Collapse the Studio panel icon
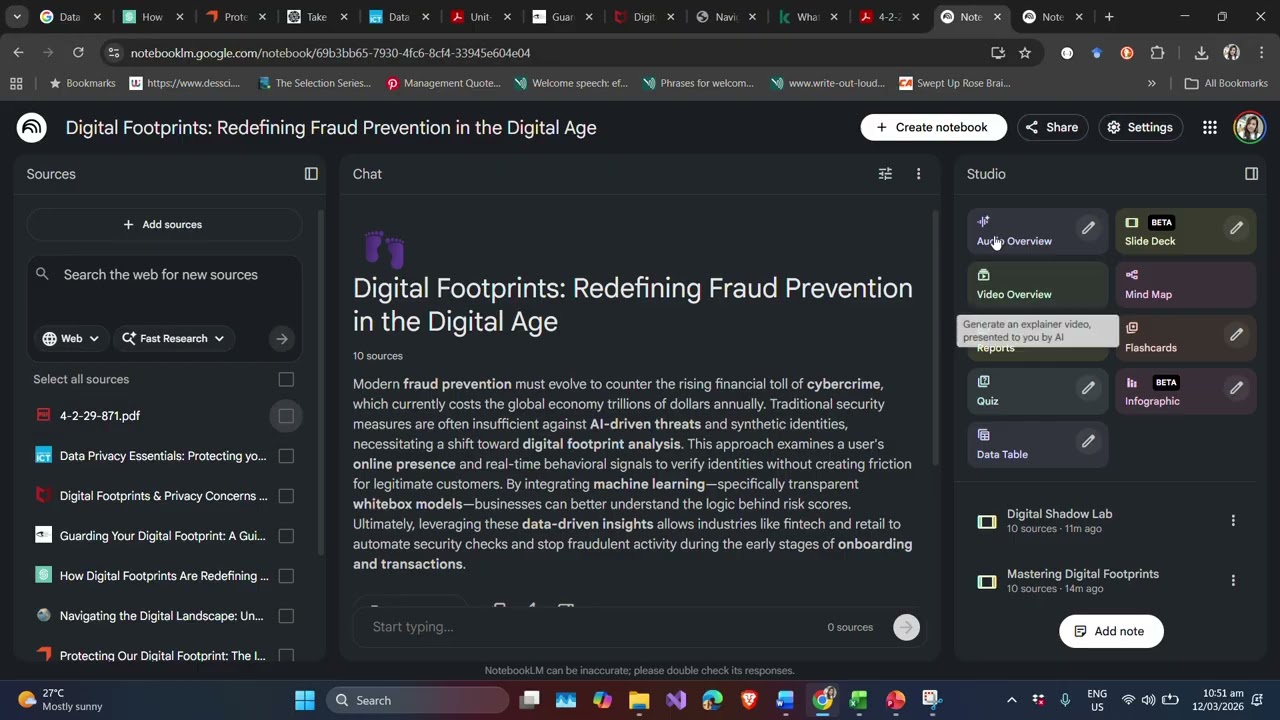 pyautogui.click(x=1251, y=174)
